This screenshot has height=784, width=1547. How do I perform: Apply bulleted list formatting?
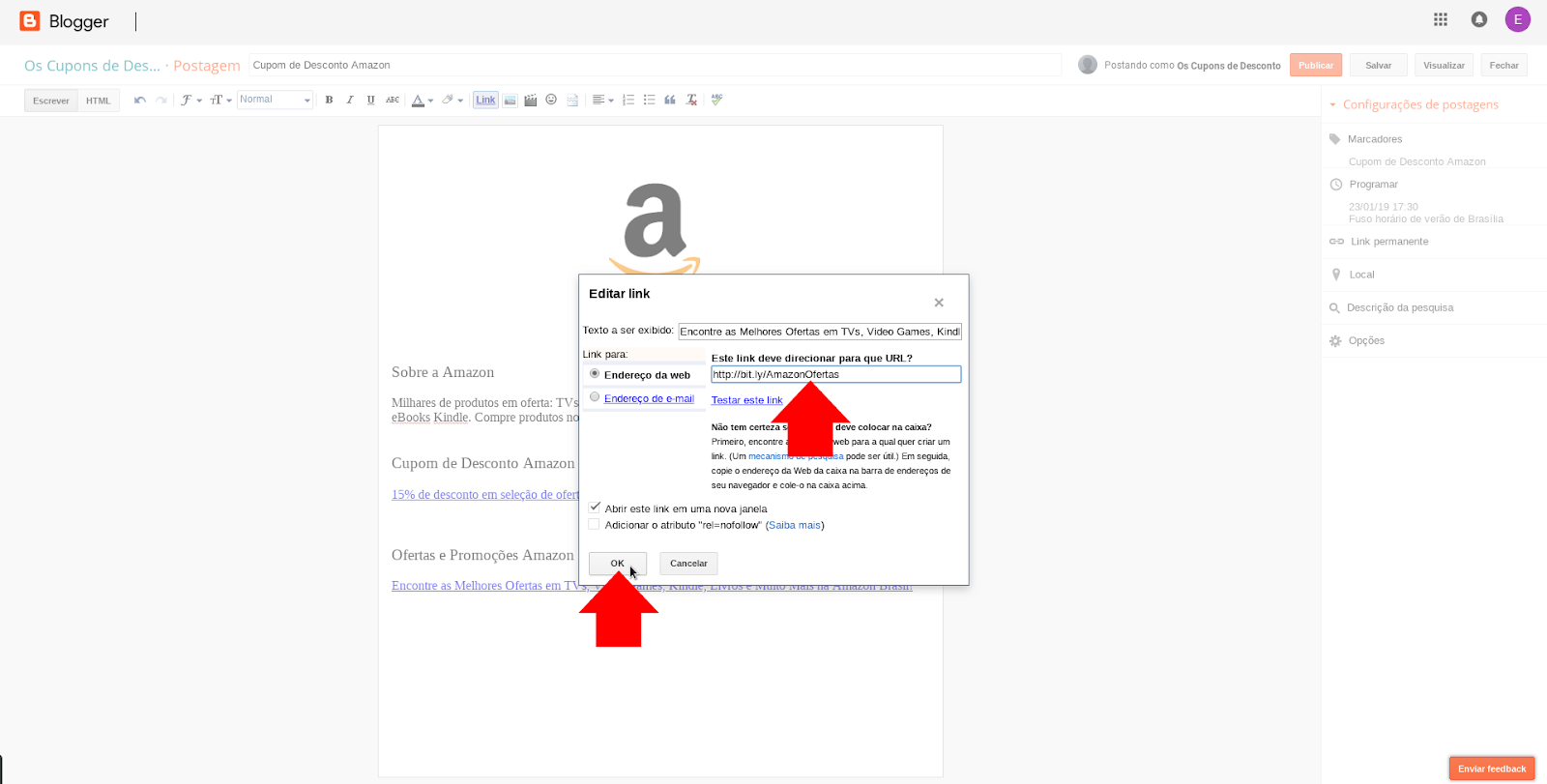click(x=649, y=100)
